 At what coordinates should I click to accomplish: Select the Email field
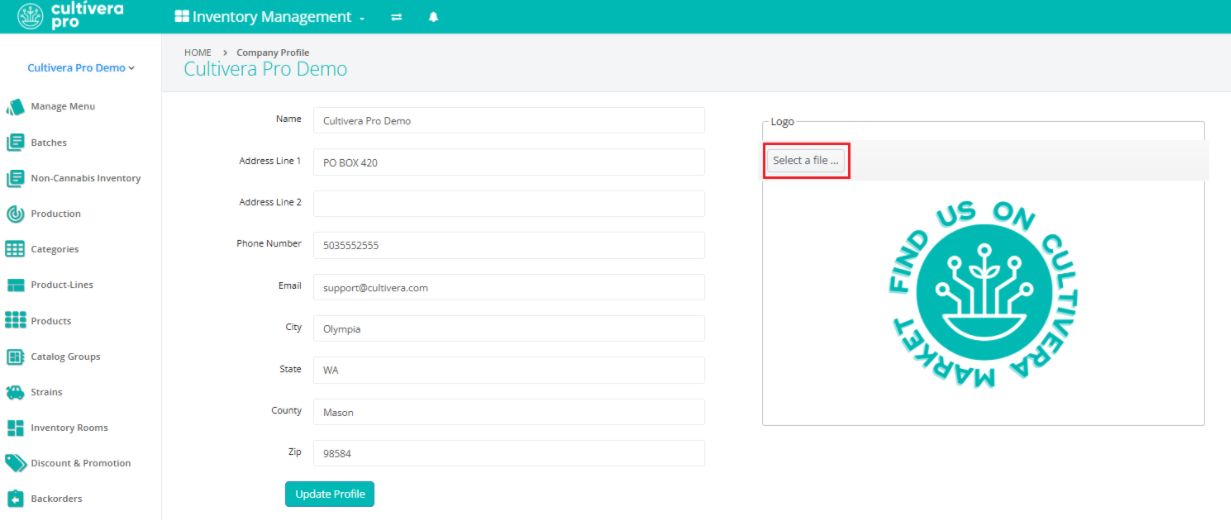(x=509, y=287)
